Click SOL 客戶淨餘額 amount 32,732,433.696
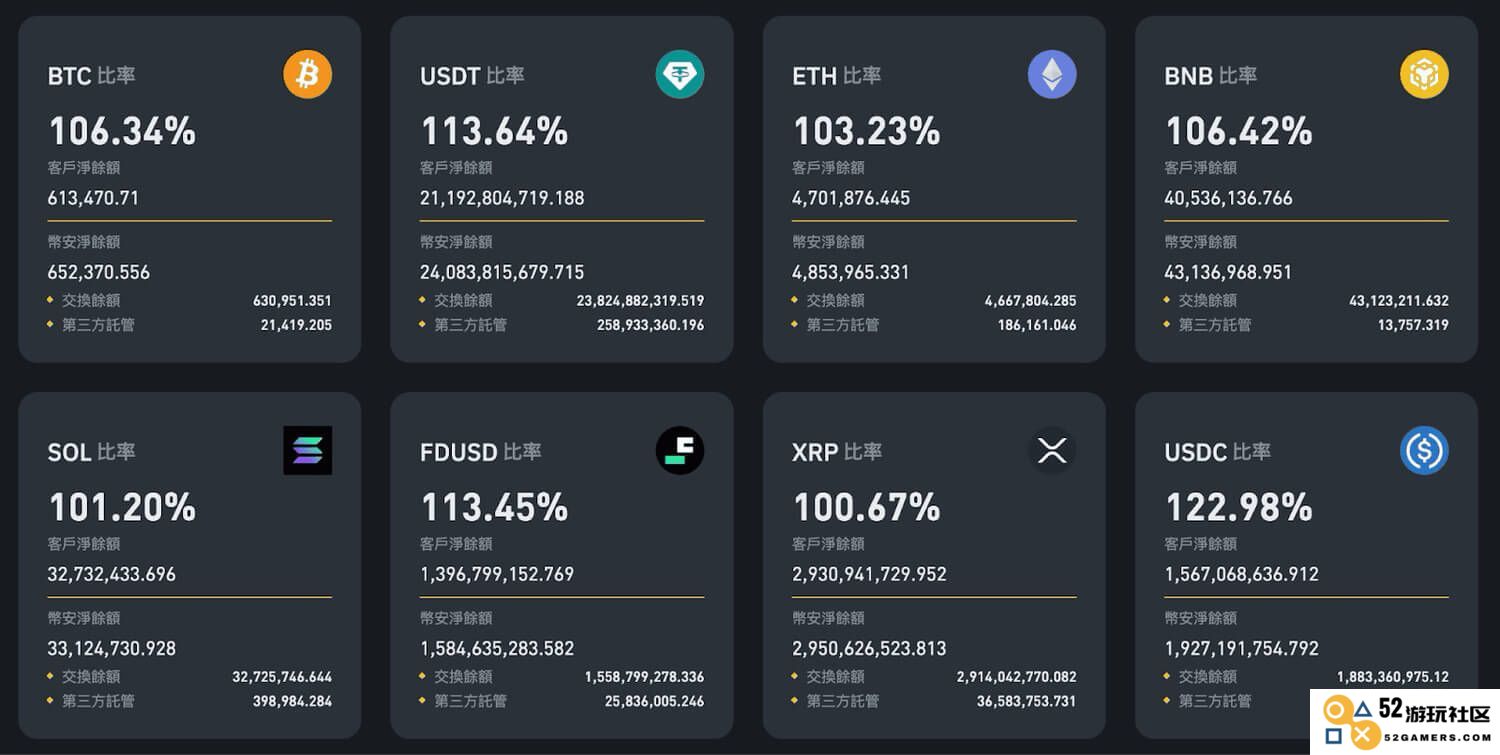 coord(112,574)
